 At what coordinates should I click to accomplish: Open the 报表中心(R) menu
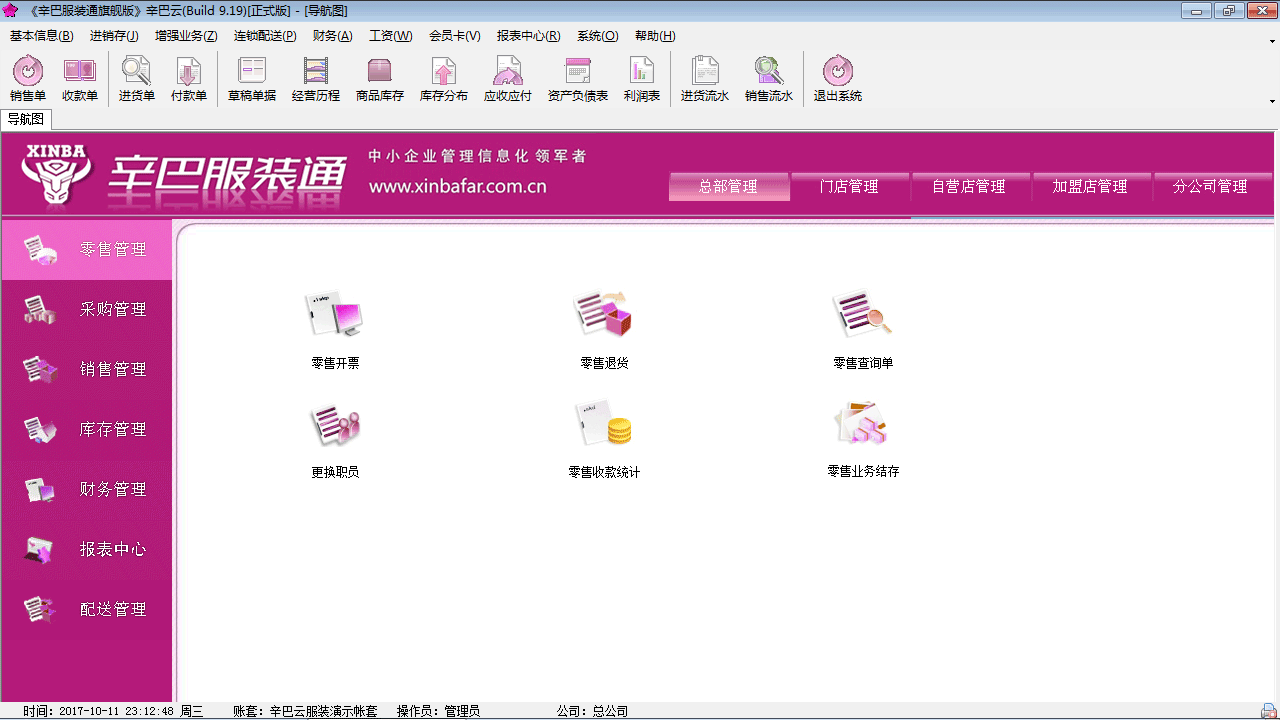528,36
